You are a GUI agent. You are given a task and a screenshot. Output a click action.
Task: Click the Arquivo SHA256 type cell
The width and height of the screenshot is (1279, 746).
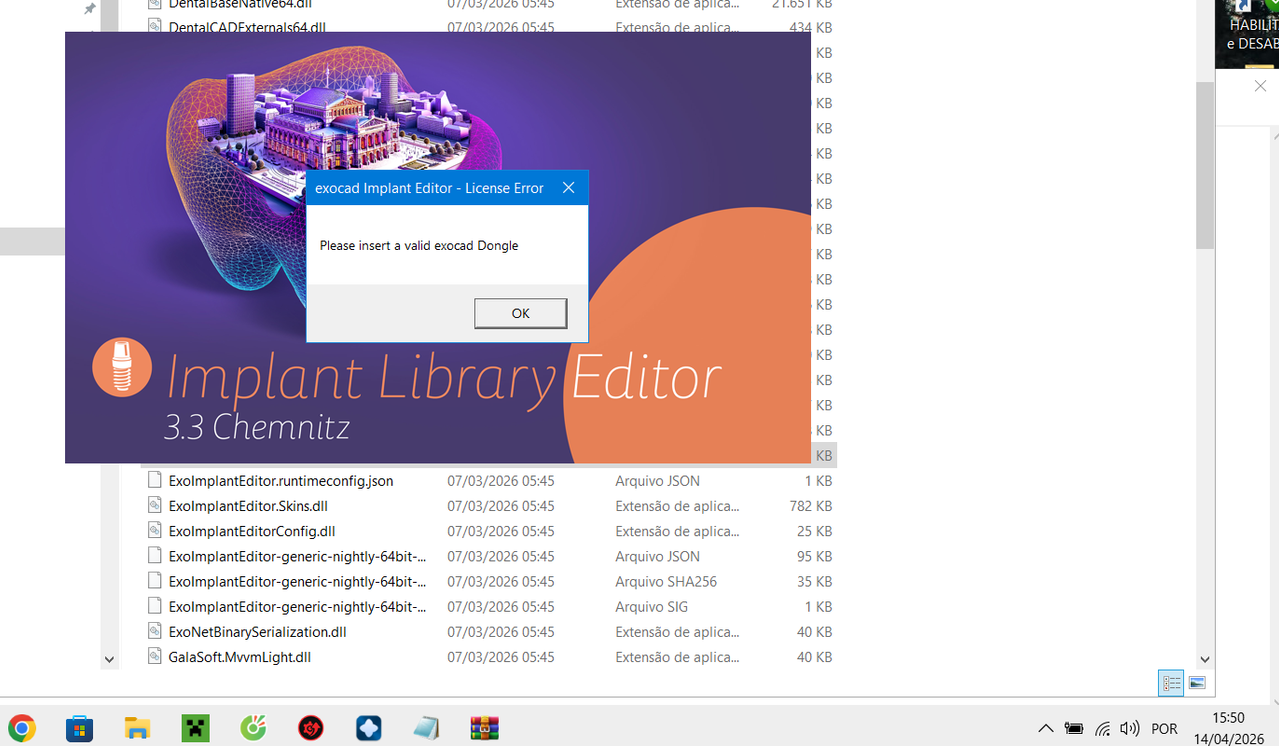pos(666,581)
